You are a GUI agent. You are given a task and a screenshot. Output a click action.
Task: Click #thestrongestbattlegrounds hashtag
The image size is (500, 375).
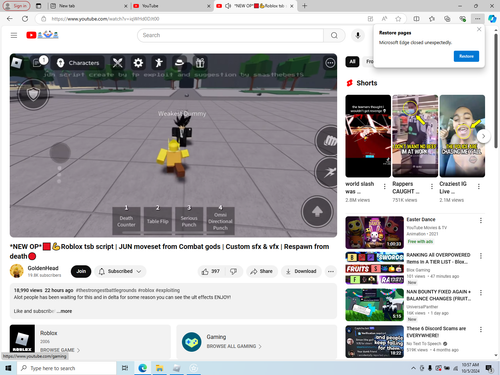tap(106, 290)
